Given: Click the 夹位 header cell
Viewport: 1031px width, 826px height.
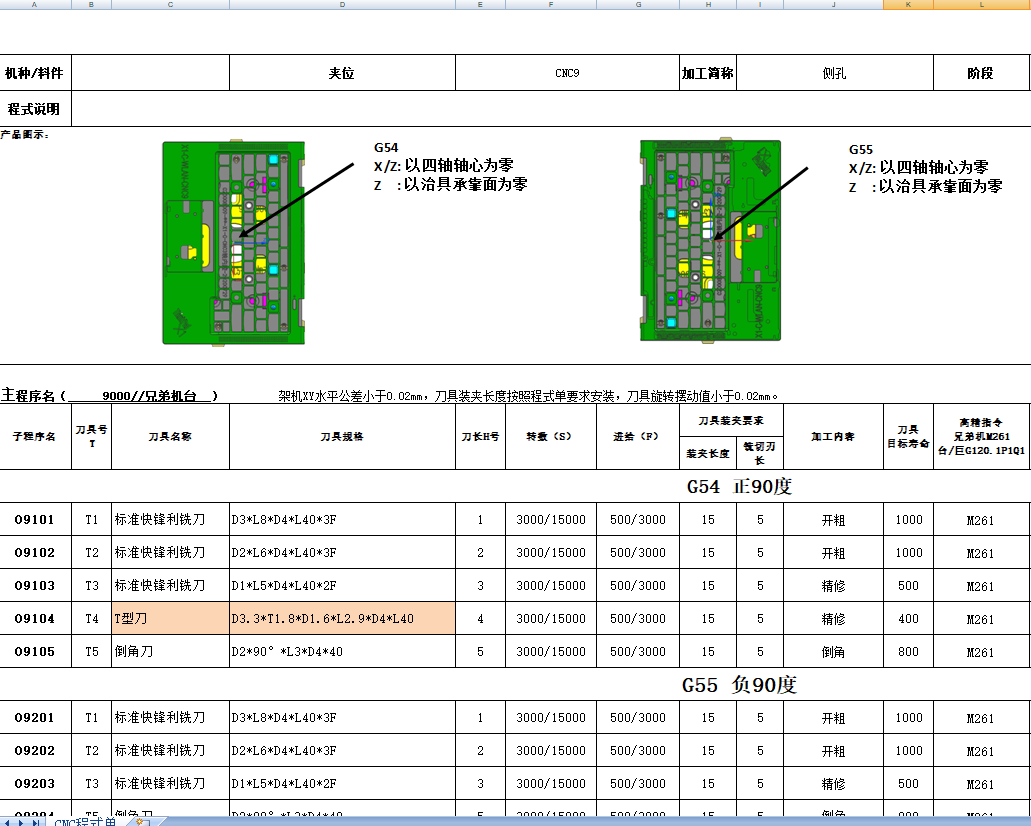Looking at the screenshot, I should pos(342,71).
